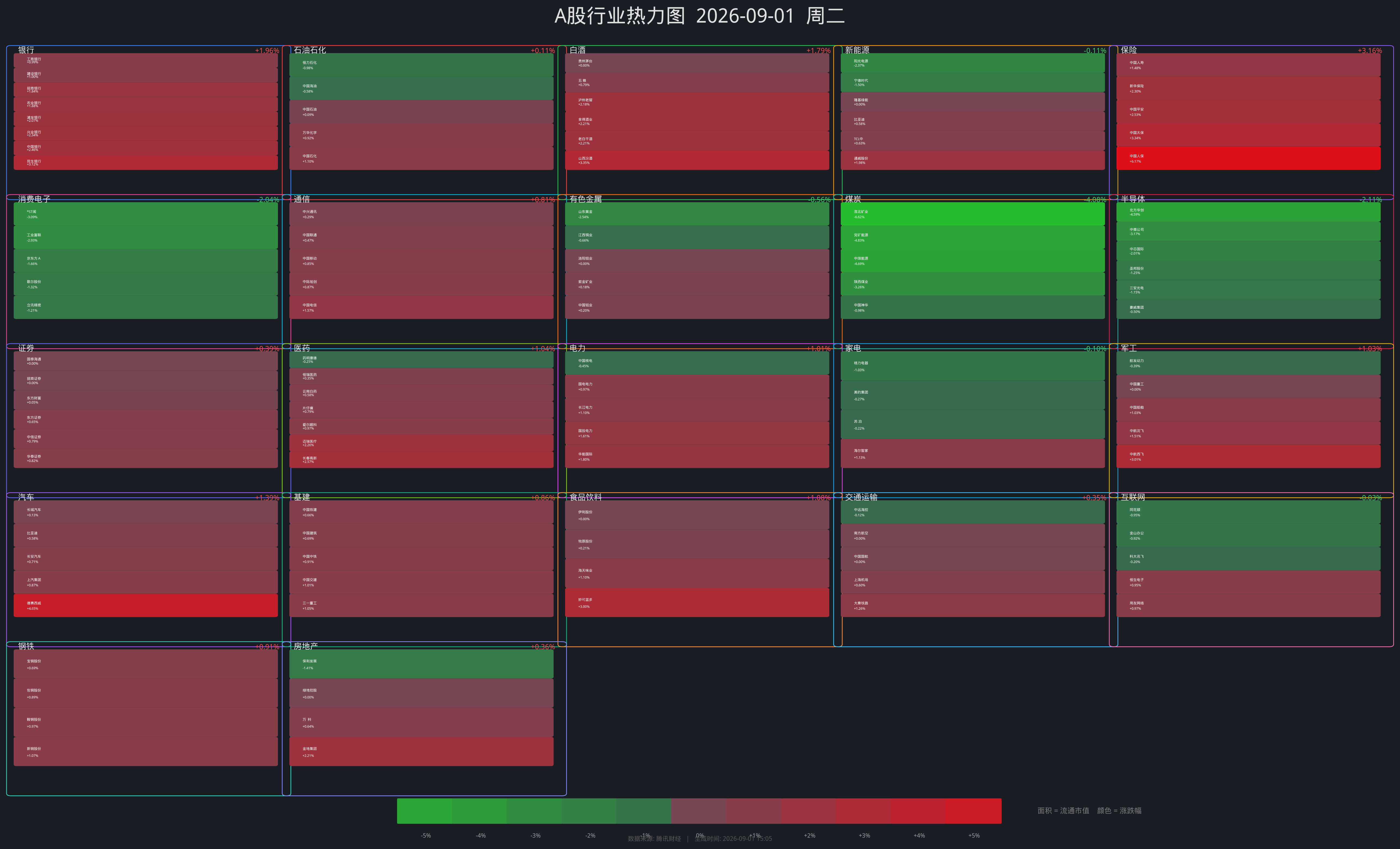Select the 中航西飞 +3.01% tile

coord(1248,456)
